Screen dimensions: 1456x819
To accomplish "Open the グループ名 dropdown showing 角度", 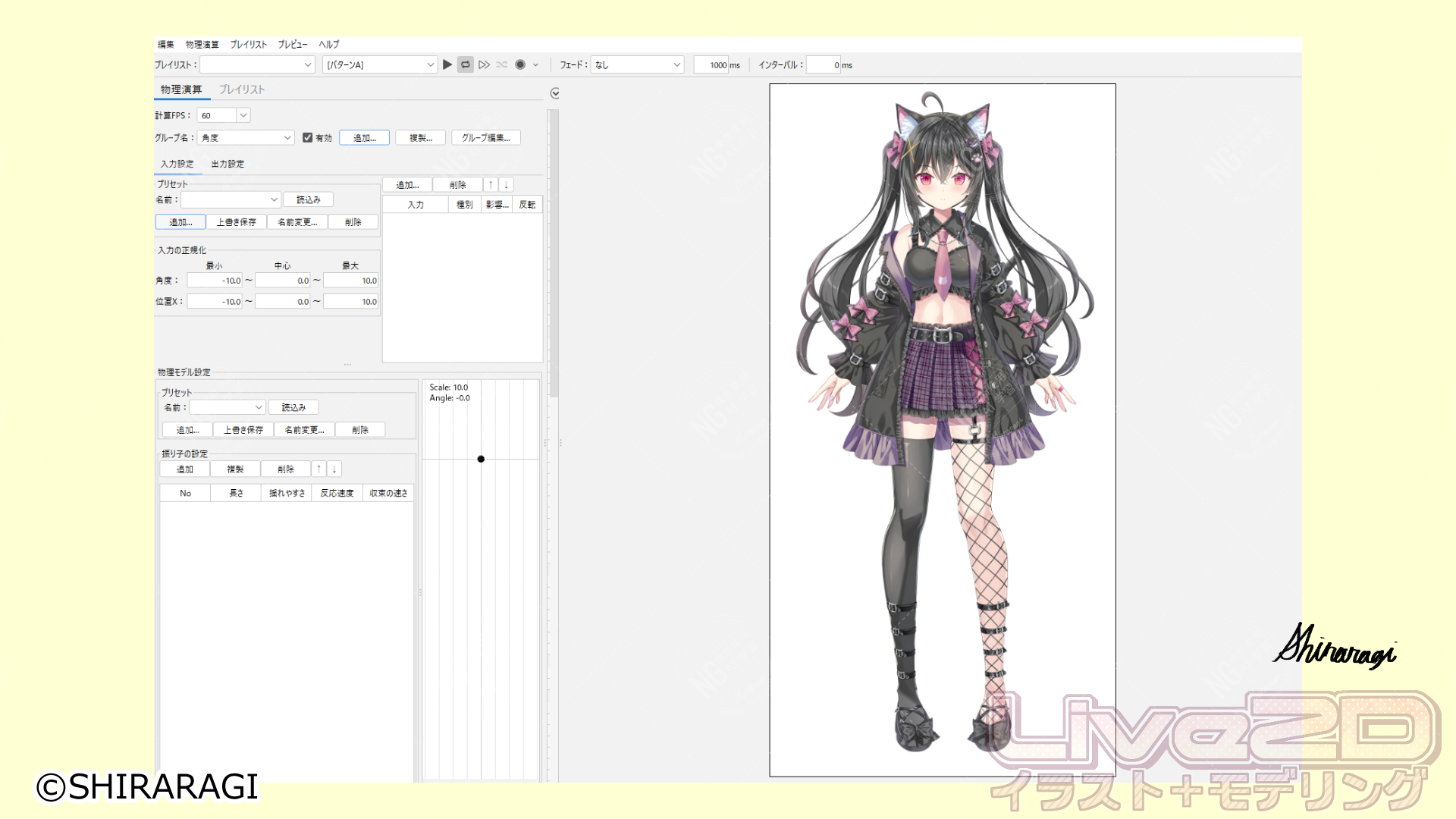I will click(246, 138).
